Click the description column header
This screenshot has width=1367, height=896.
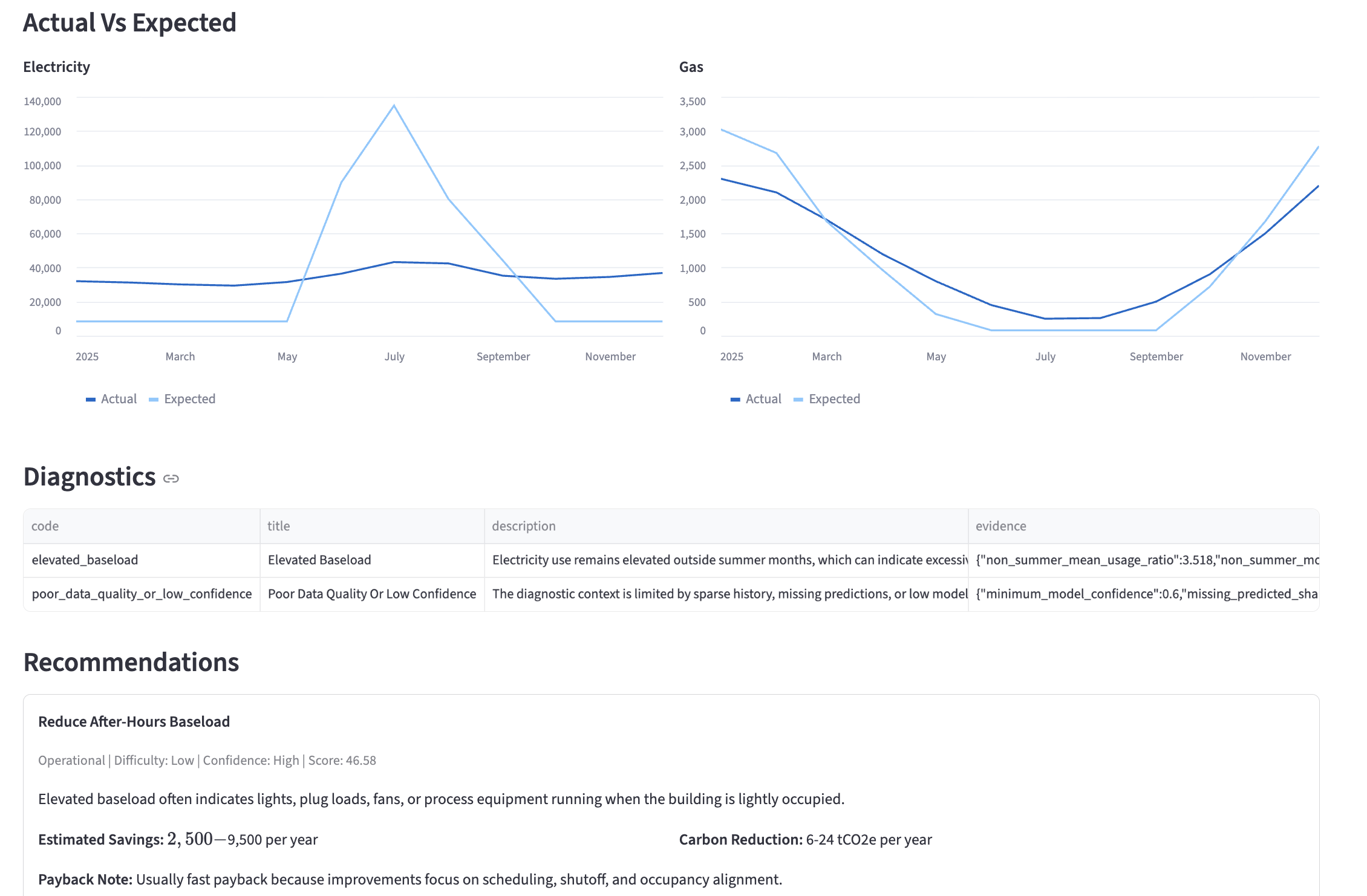coord(523,526)
